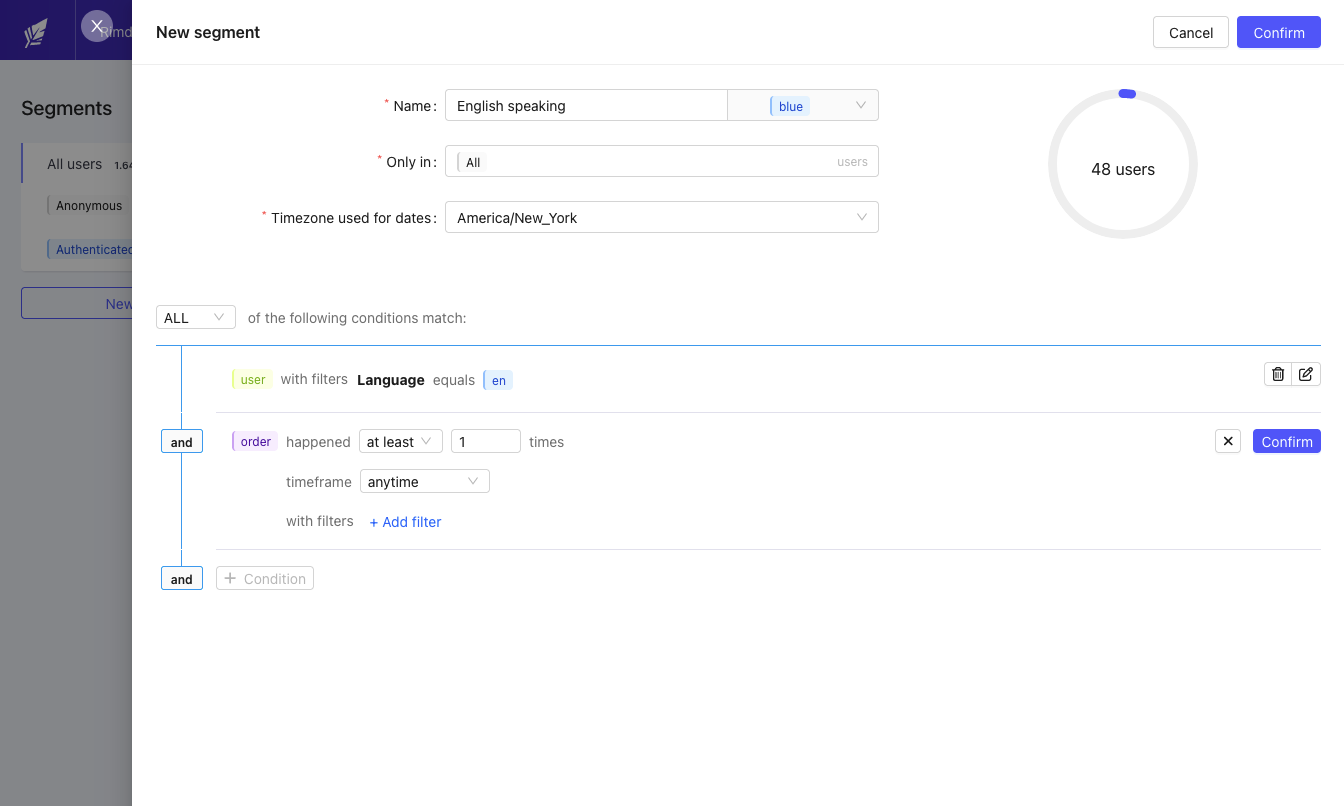
Task: Close the drawer with the round X button
Action: pos(97,26)
